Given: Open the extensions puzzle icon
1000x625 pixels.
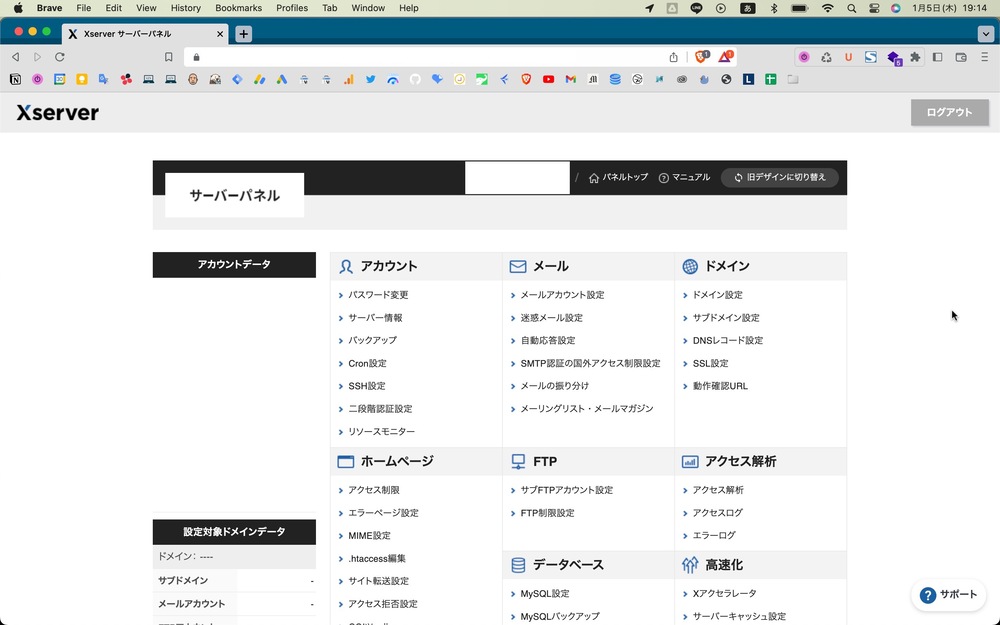Looking at the screenshot, I should 915,57.
